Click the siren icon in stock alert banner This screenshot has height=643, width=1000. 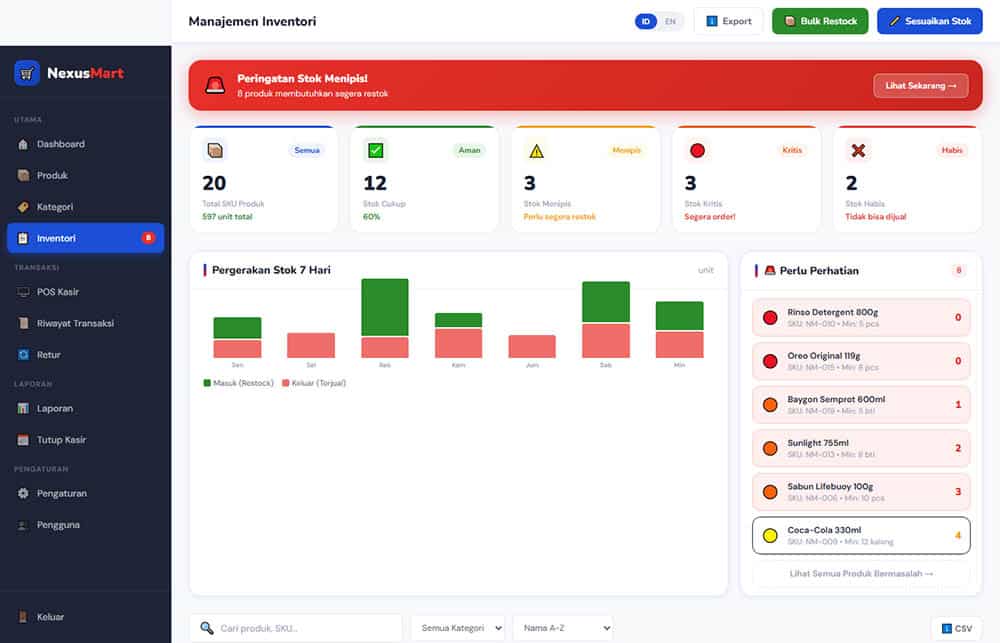pyautogui.click(x=215, y=85)
